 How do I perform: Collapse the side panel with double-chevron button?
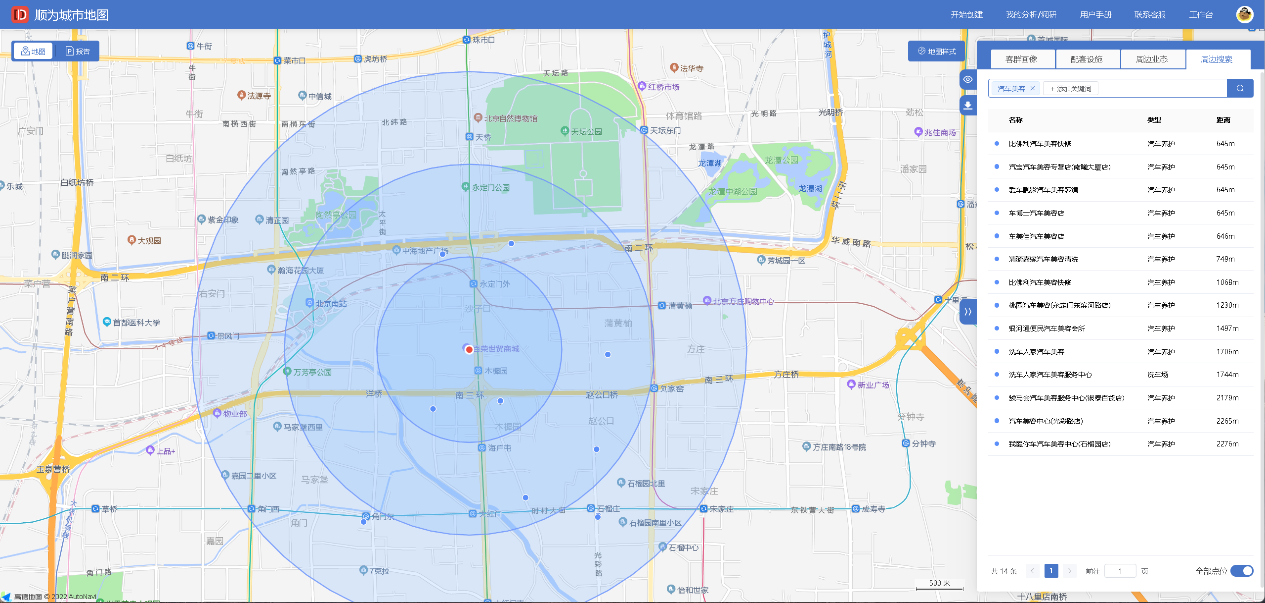[x=968, y=312]
